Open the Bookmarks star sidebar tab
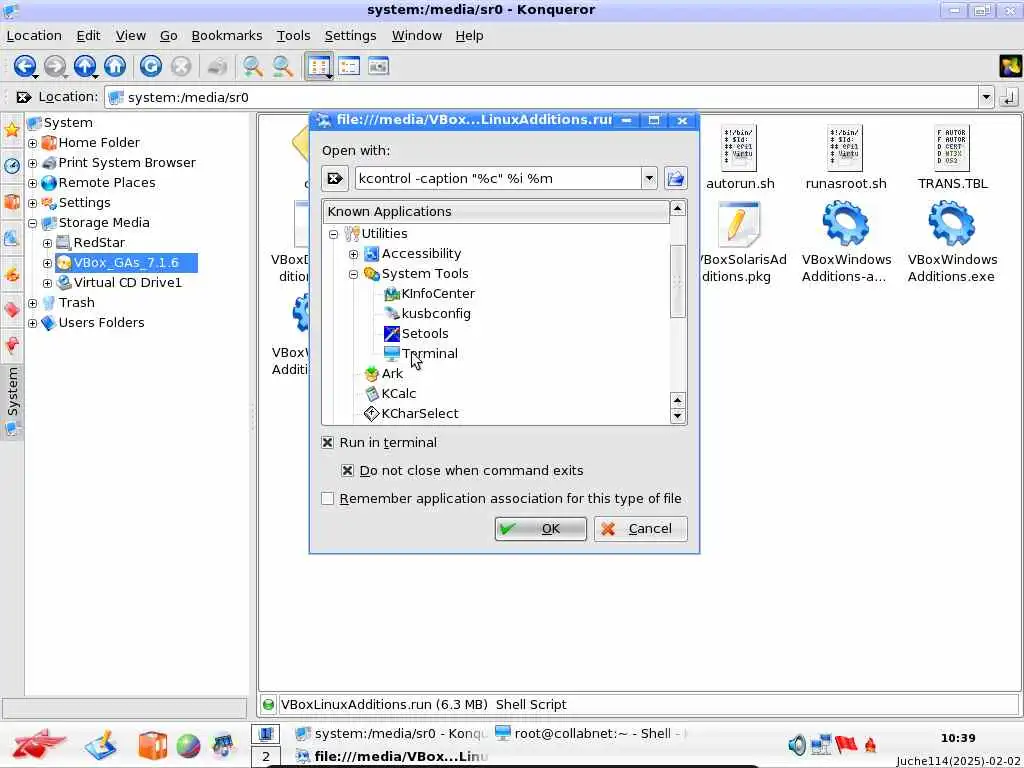This screenshot has width=1024, height=768. click(12, 129)
